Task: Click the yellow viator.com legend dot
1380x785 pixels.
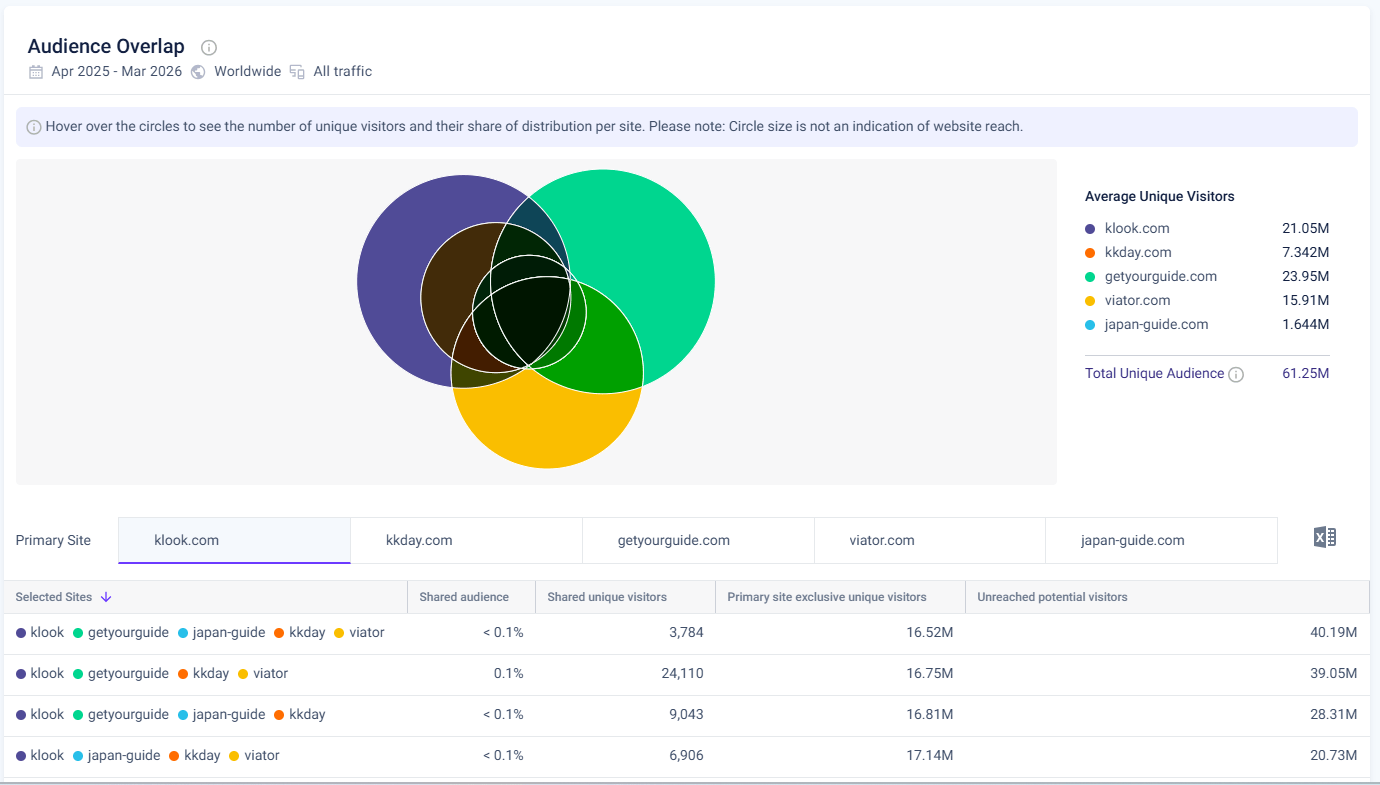Action: (x=1090, y=301)
